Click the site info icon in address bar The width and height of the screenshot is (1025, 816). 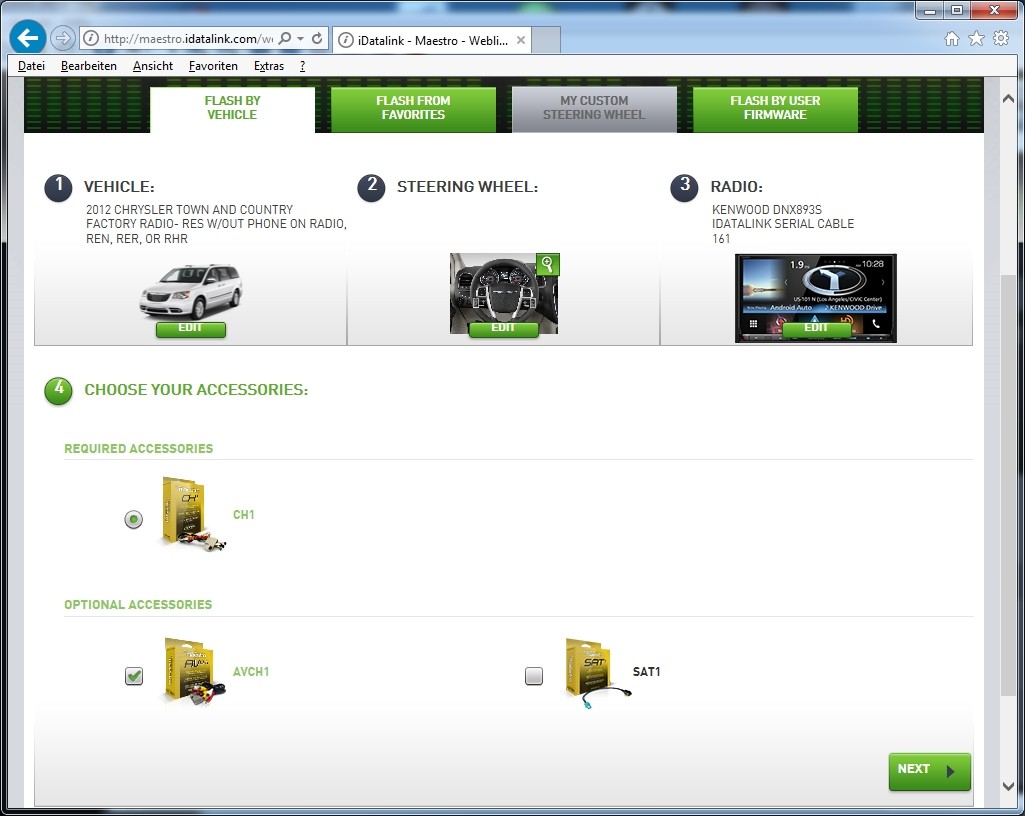pos(92,39)
